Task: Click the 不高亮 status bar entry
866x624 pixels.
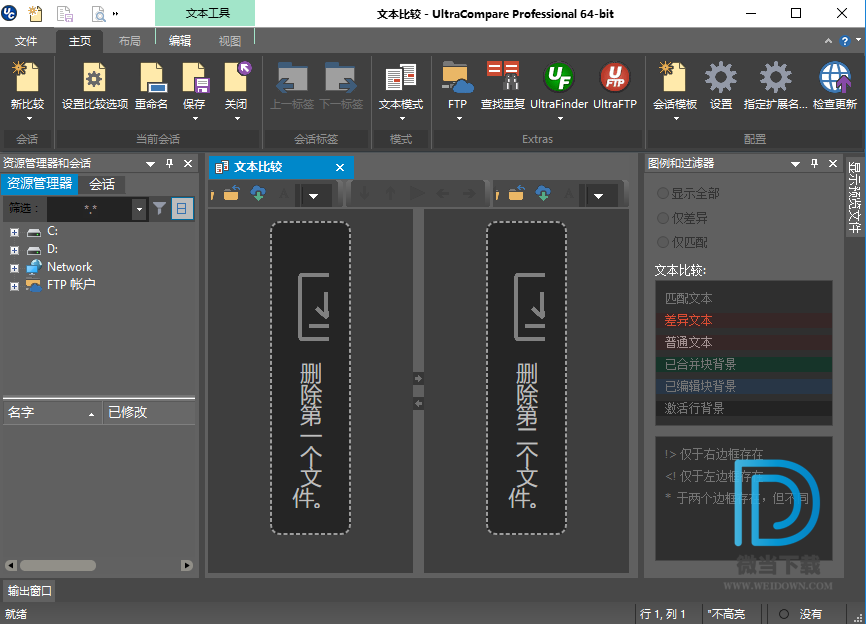Action: pos(727,614)
